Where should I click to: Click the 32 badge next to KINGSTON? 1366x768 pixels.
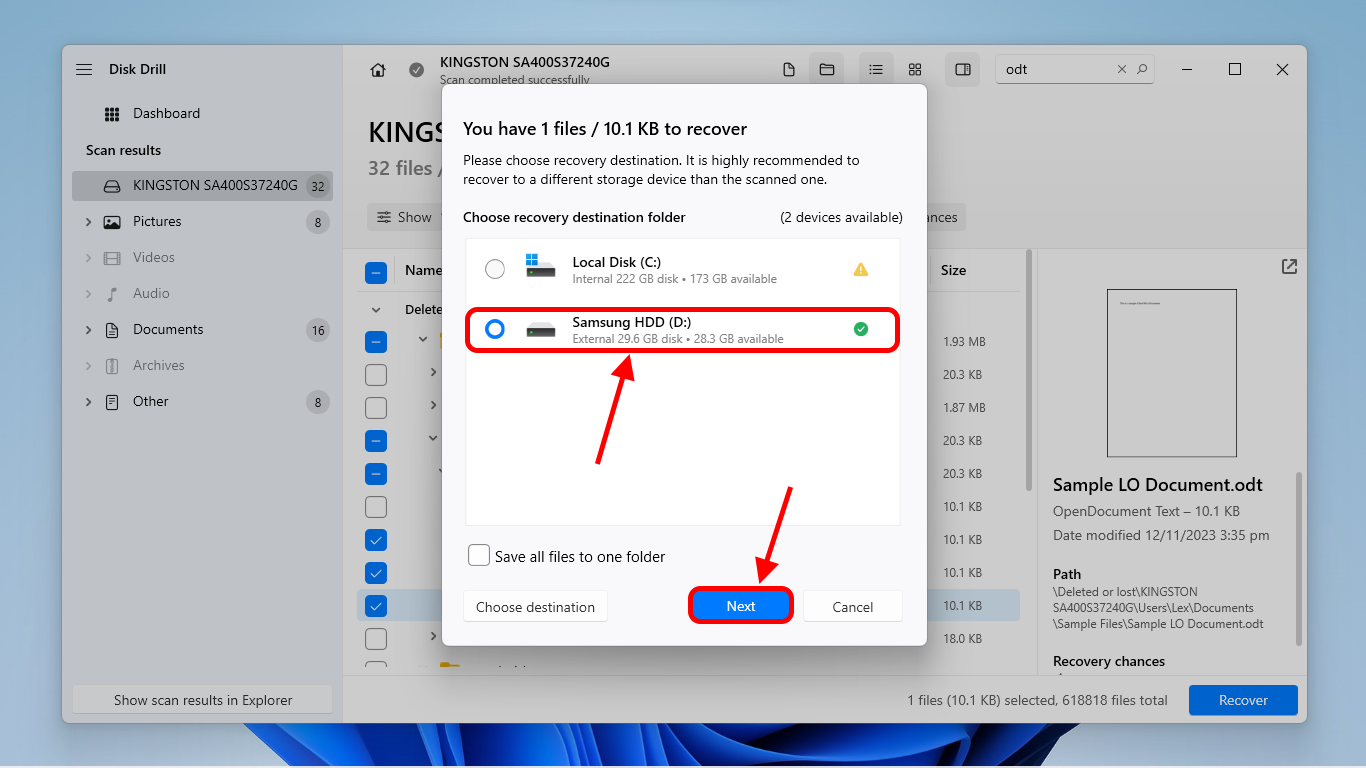(318, 186)
